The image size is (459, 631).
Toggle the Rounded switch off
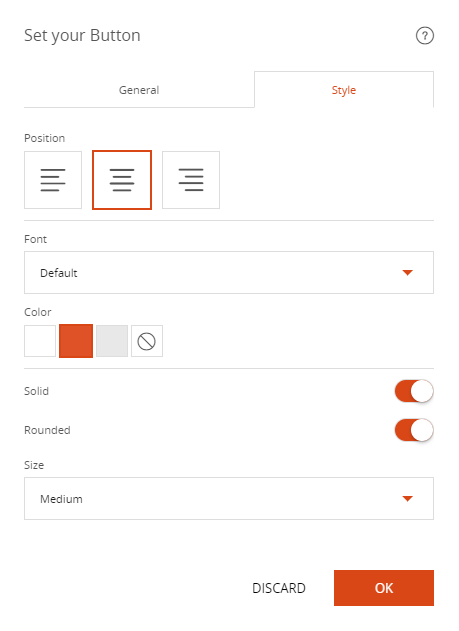414,430
